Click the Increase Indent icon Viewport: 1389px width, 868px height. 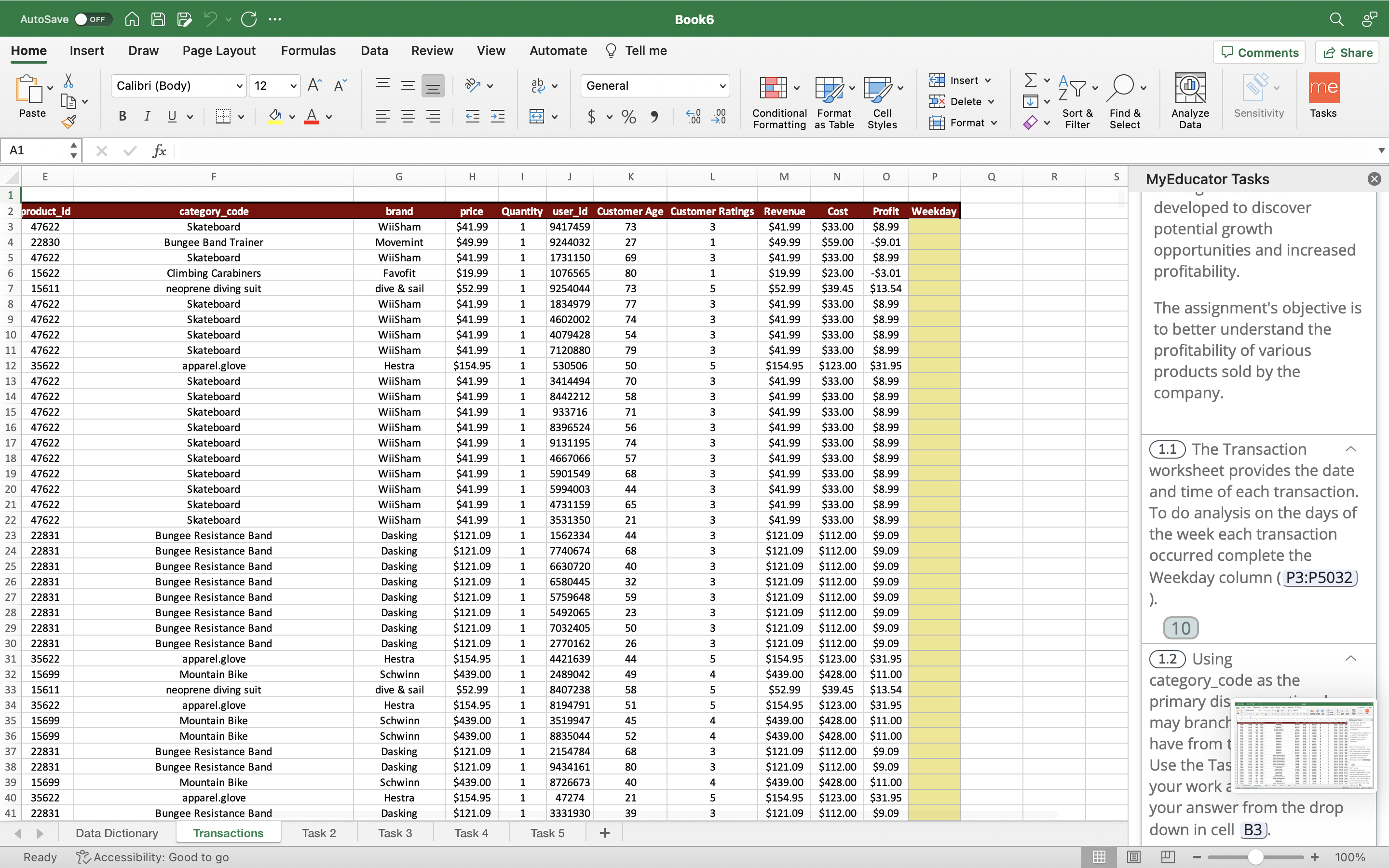(498, 117)
